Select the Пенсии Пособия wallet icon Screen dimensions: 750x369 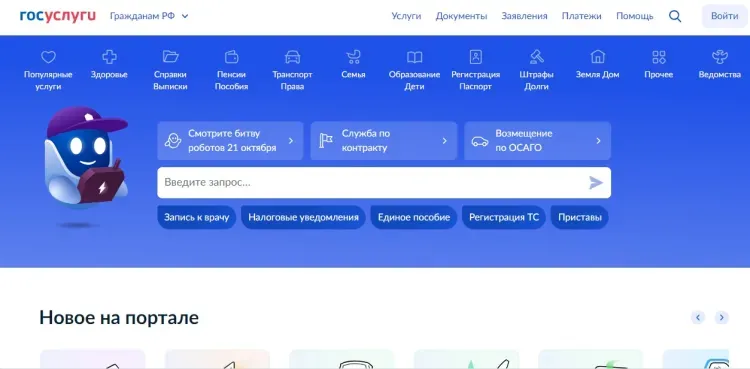(232, 57)
